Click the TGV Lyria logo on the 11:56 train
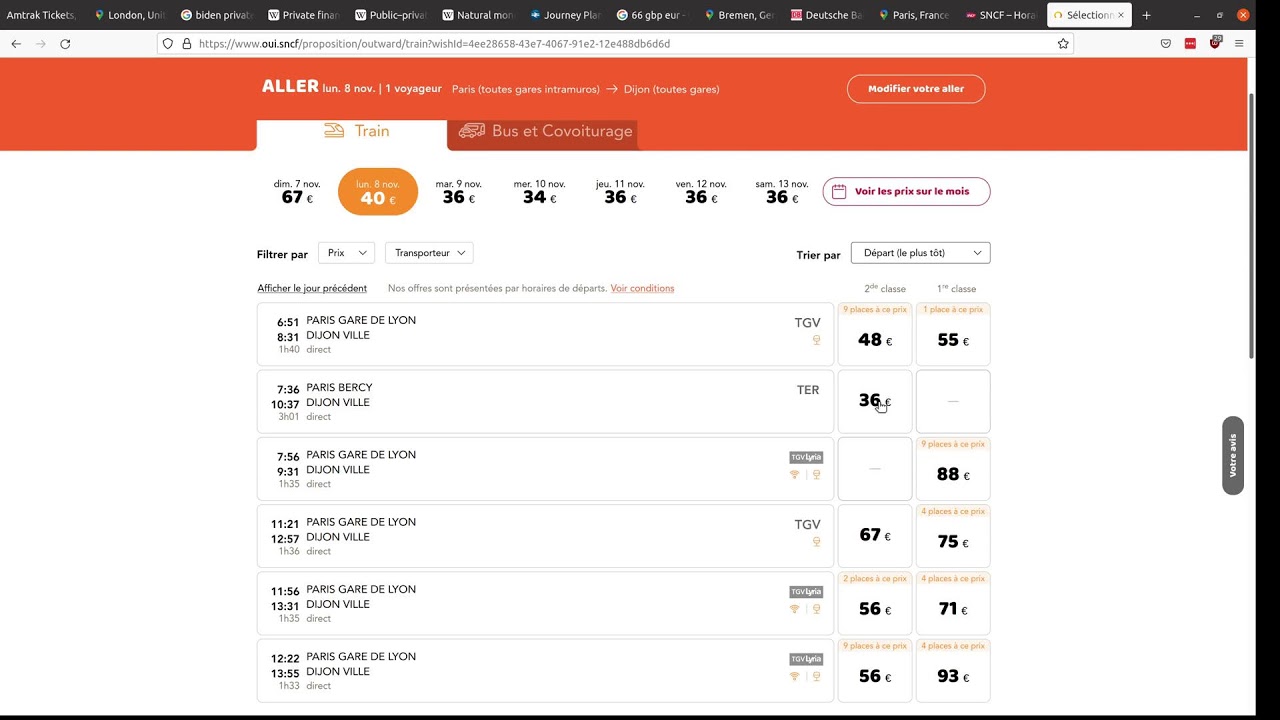The width and height of the screenshot is (1280, 720). coord(806,592)
